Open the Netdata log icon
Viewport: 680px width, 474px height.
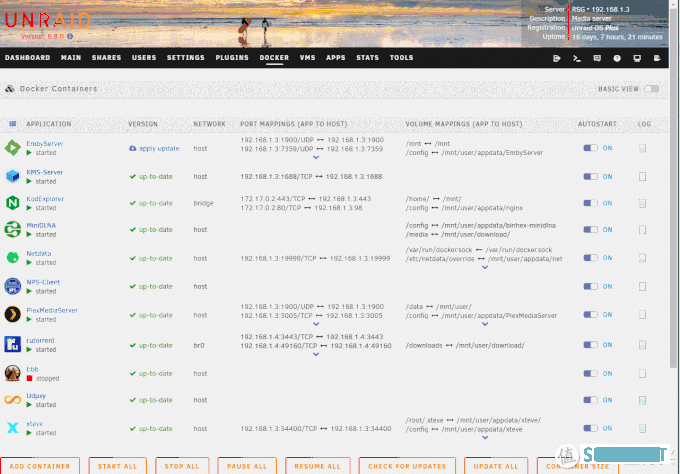pos(642,258)
